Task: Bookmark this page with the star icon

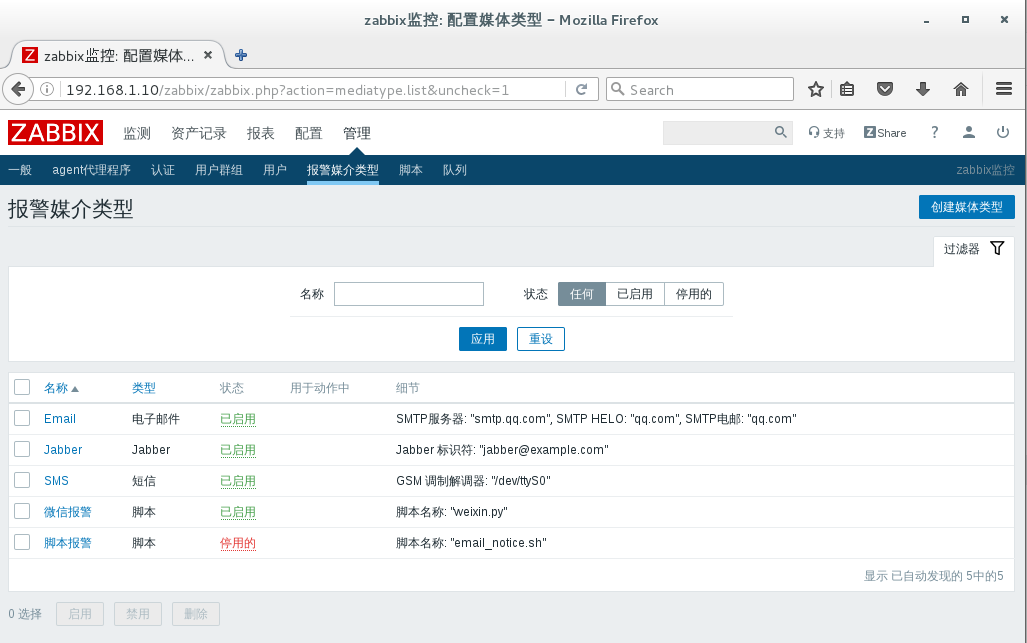Action: pos(815,89)
